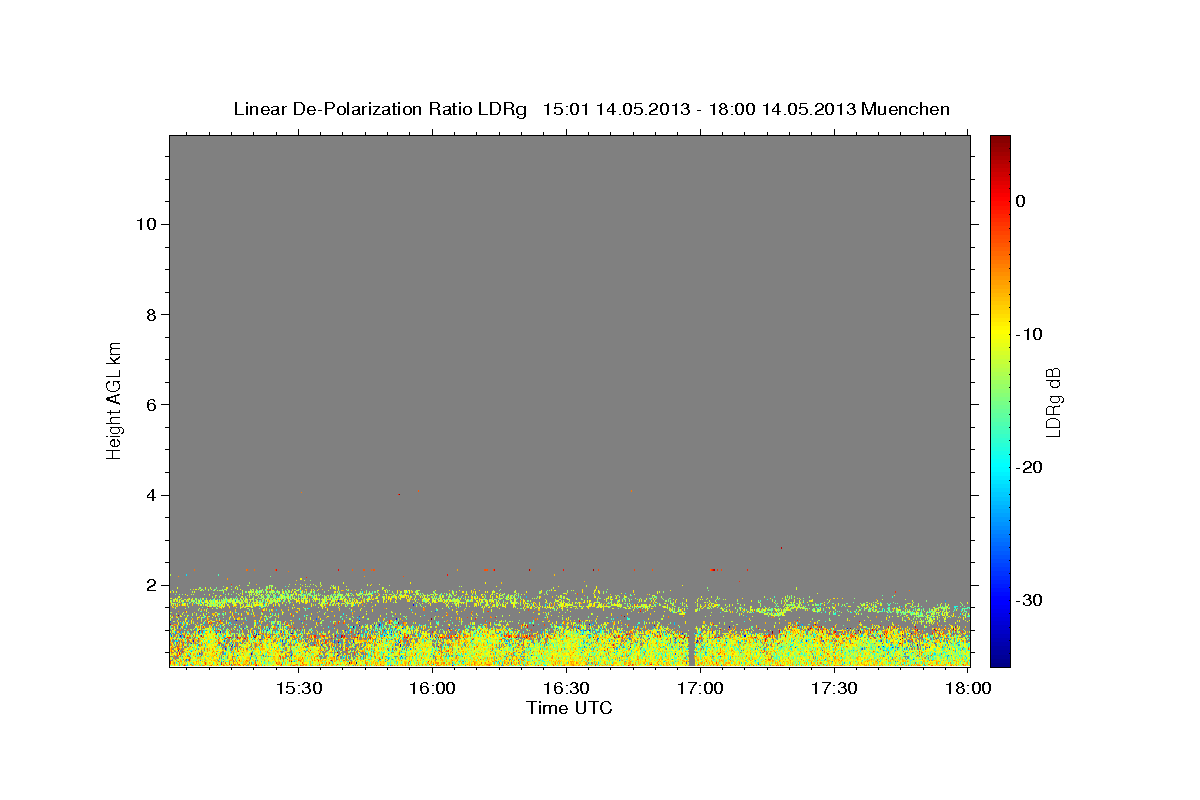This screenshot has width=1200, height=800.
Task: Click the '16:30' time tick label
Action: (566, 688)
